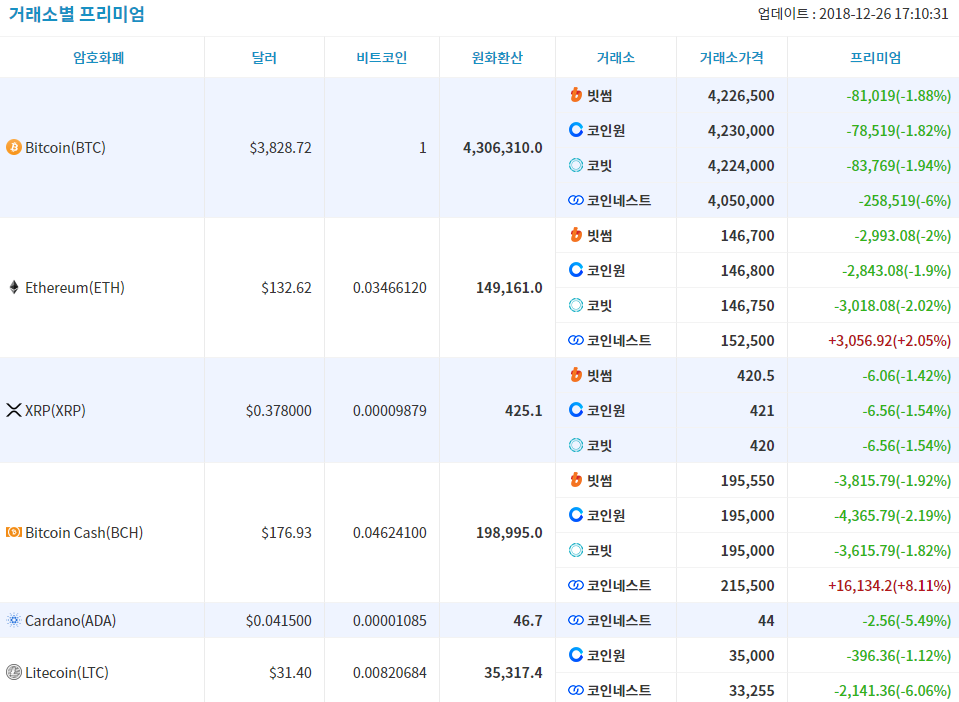Click the Bitcoin dollar price $3,828.72
The image size is (959, 702).
pos(280,147)
